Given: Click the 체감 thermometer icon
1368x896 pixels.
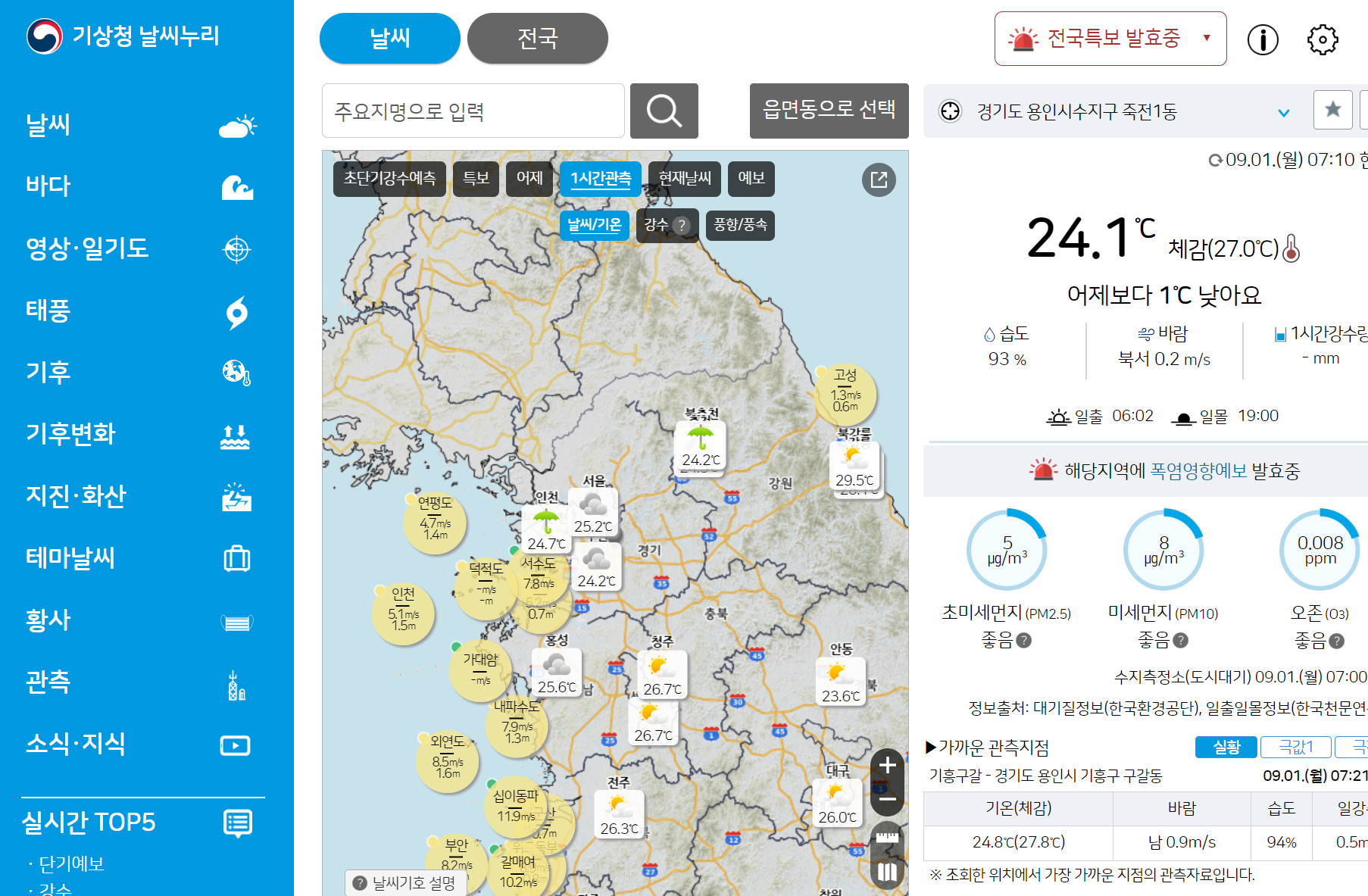Looking at the screenshot, I should (1291, 248).
